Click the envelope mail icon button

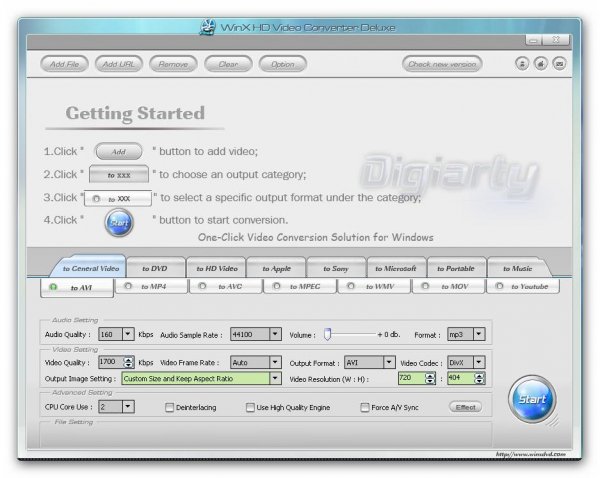[x=559, y=64]
